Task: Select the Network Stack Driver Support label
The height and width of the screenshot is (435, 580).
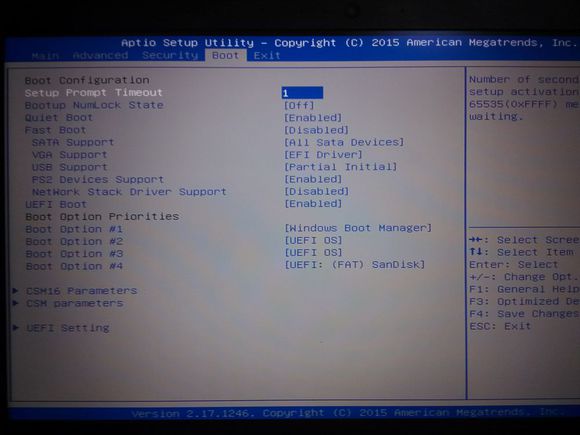Action: pyautogui.click(x=129, y=192)
